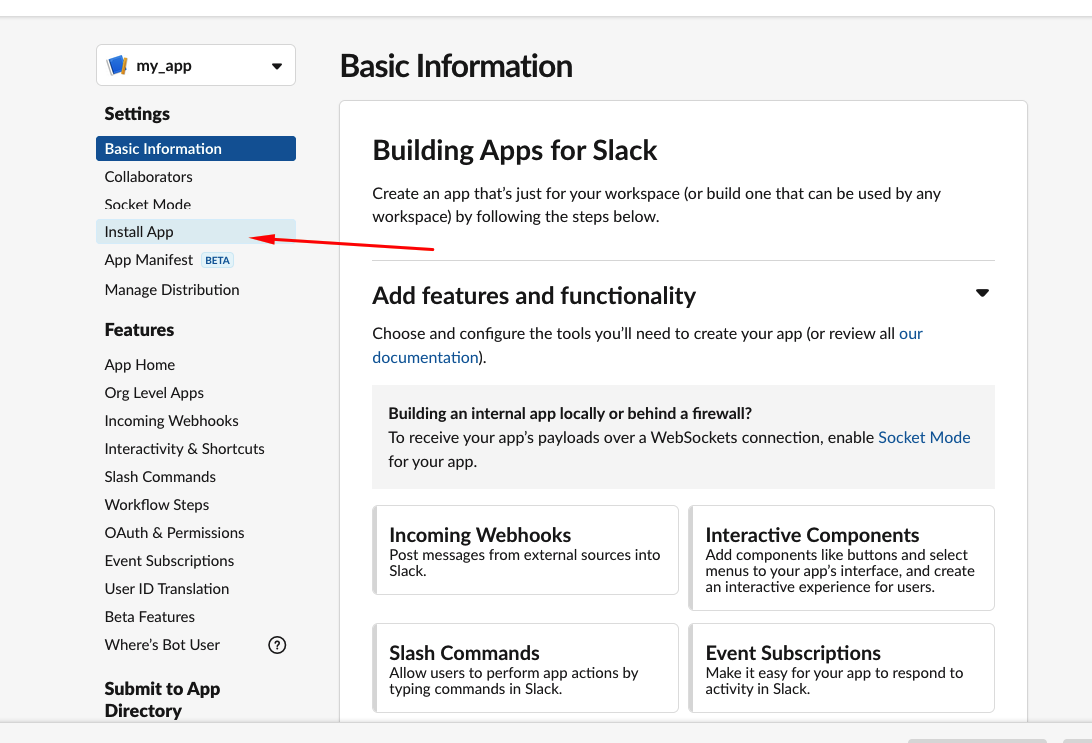This screenshot has width=1092, height=743.
Task: Click the Add features and functionality title
Action: 534,295
